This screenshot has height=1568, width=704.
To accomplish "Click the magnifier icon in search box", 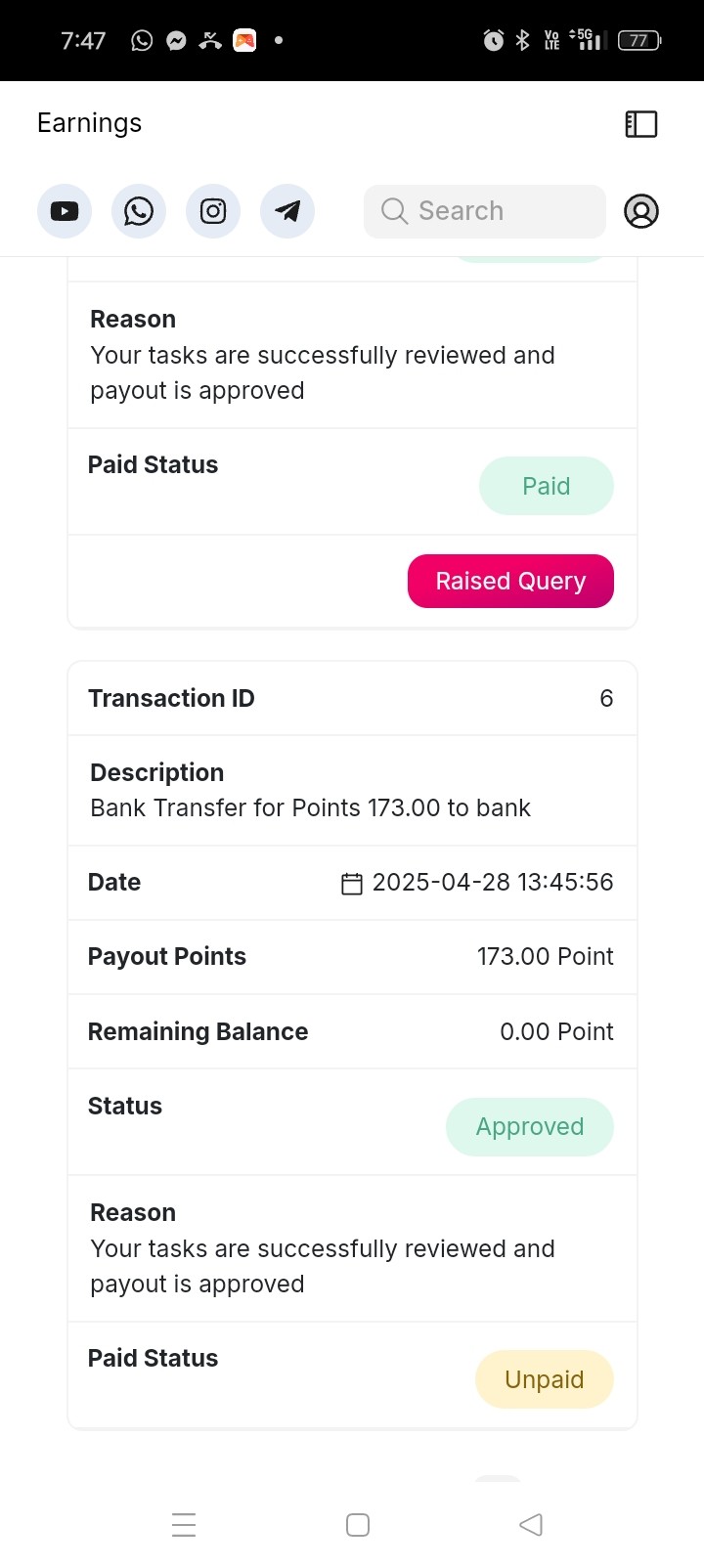I will (x=394, y=211).
